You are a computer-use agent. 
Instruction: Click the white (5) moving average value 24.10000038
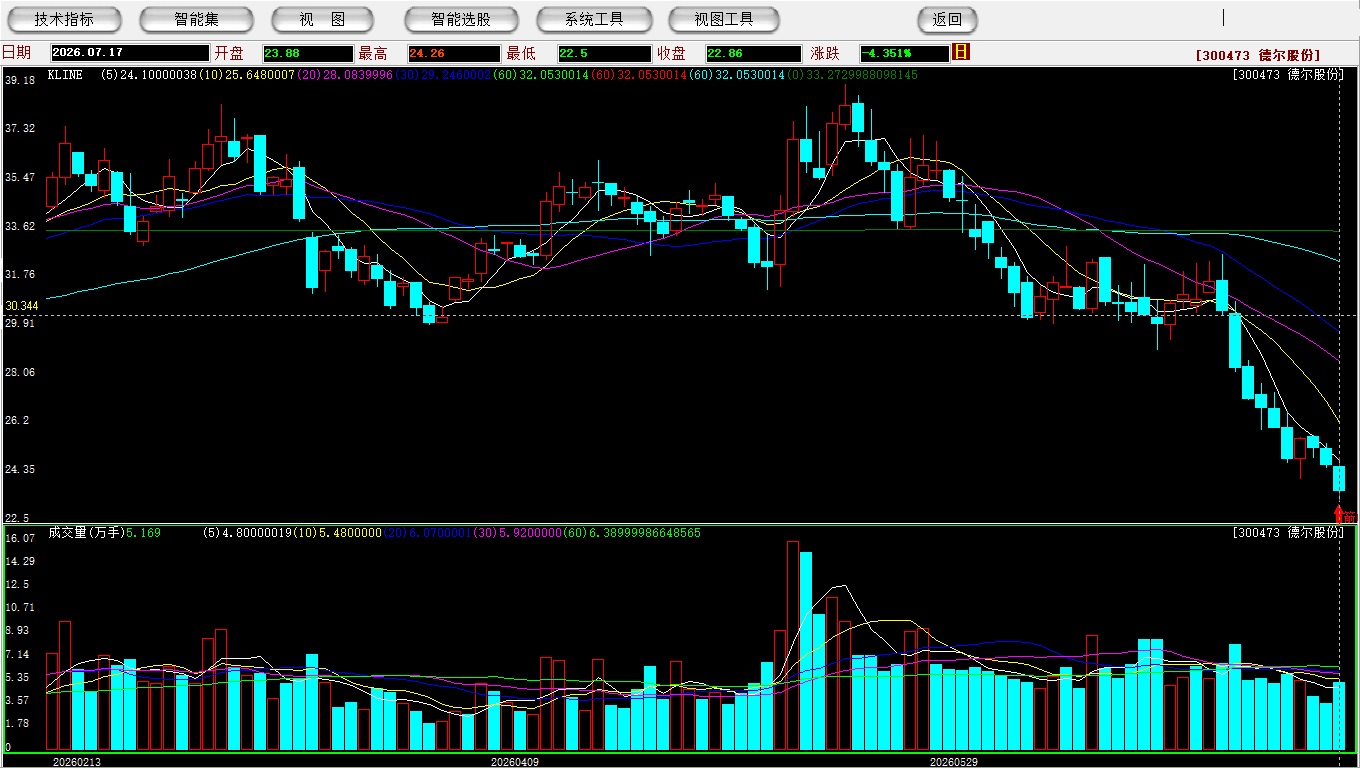coord(149,75)
